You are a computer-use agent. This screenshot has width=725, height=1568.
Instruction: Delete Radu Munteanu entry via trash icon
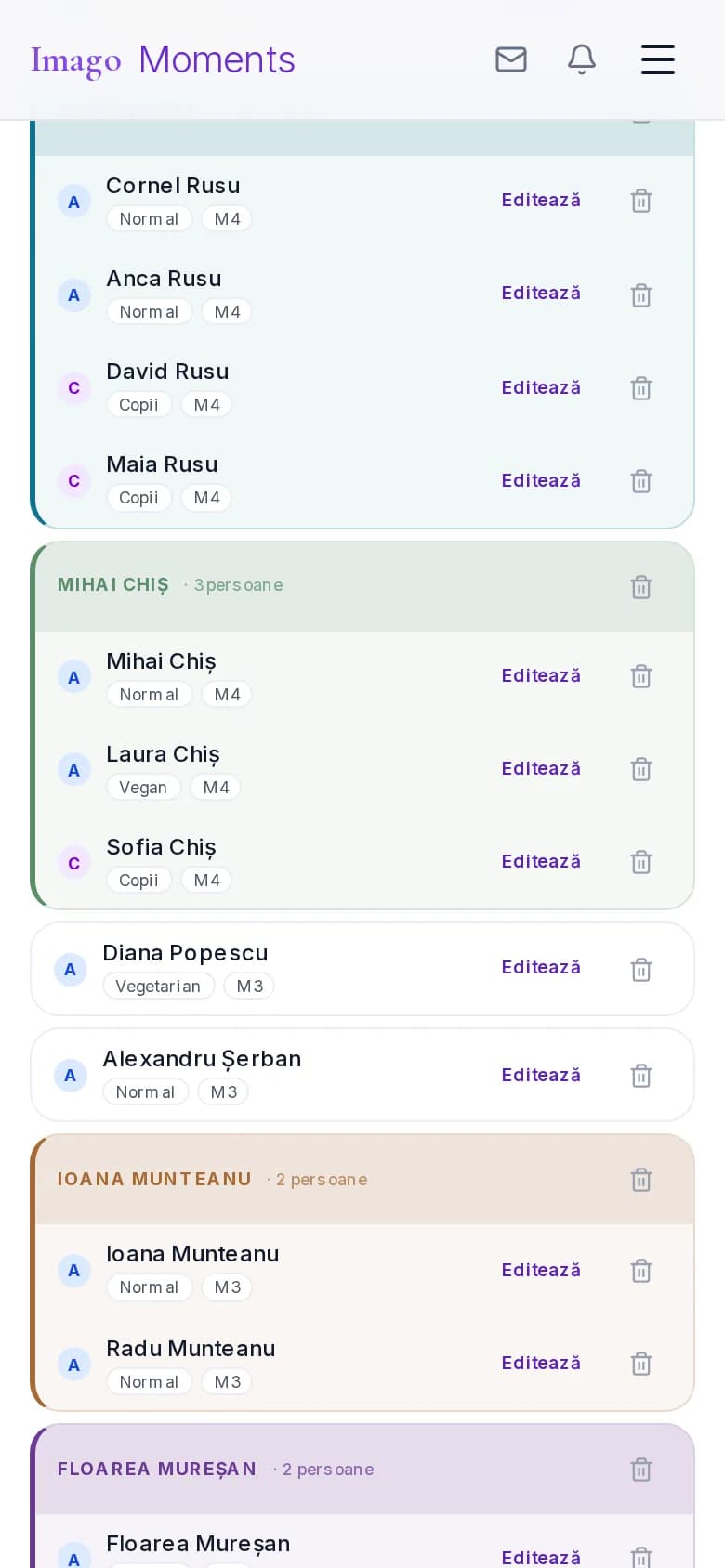tap(641, 1363)
